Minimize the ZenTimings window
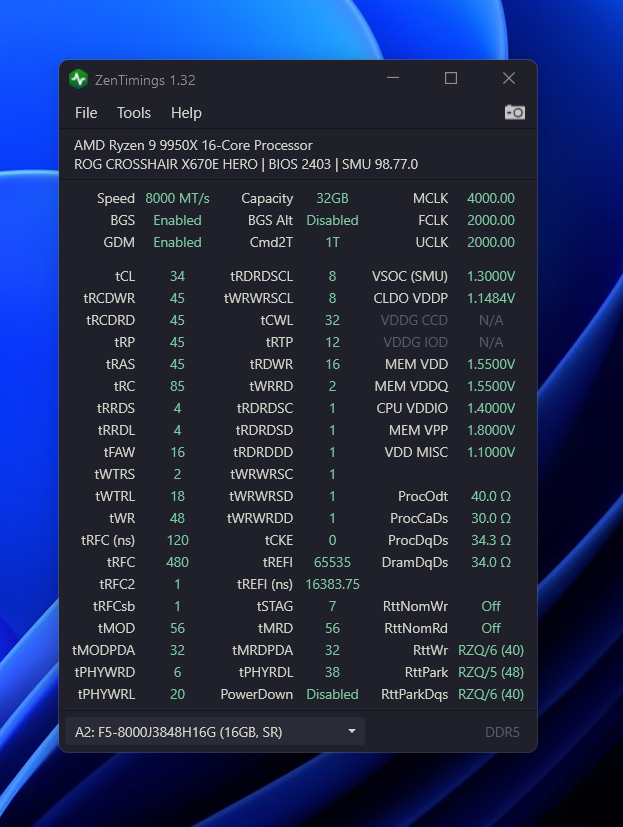This screenshot has height=827, width=623. [393, 79]
